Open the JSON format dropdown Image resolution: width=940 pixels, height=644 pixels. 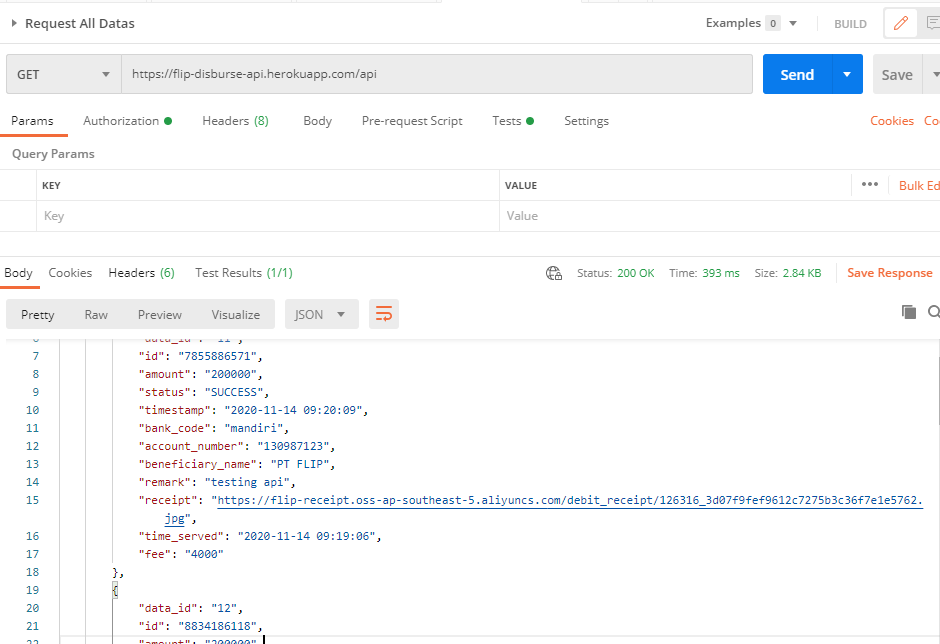[x=321, y=314]
